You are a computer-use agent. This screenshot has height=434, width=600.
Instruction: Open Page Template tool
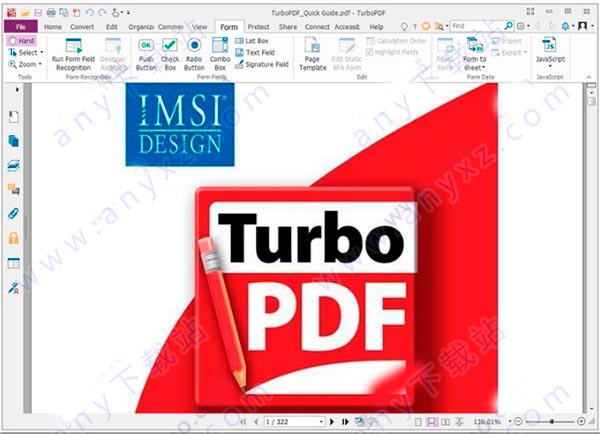(313, 54)
